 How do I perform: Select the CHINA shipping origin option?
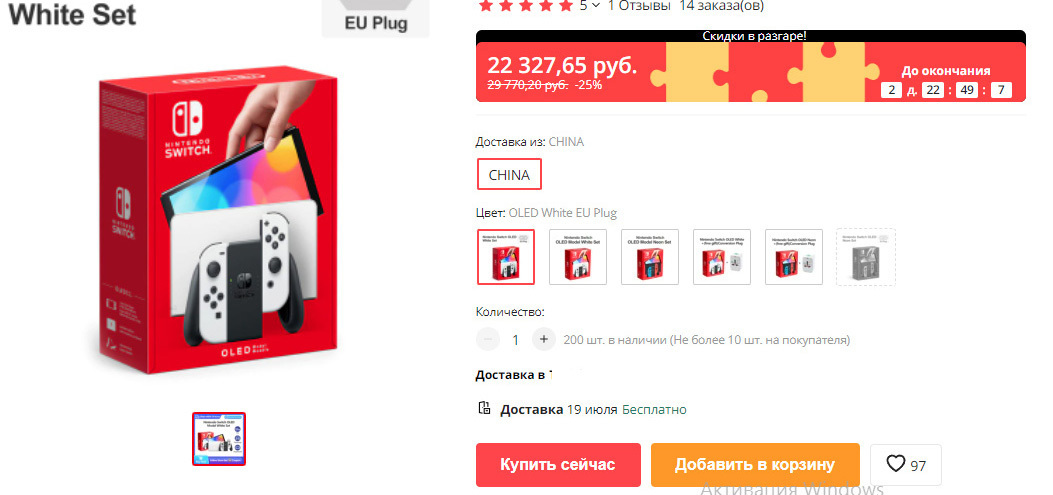click(x=509, y=175)
